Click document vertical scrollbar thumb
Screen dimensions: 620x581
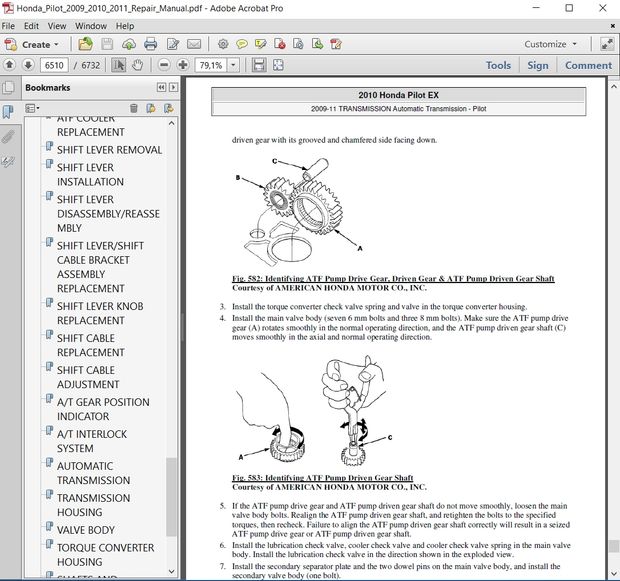tap(614, 546)
